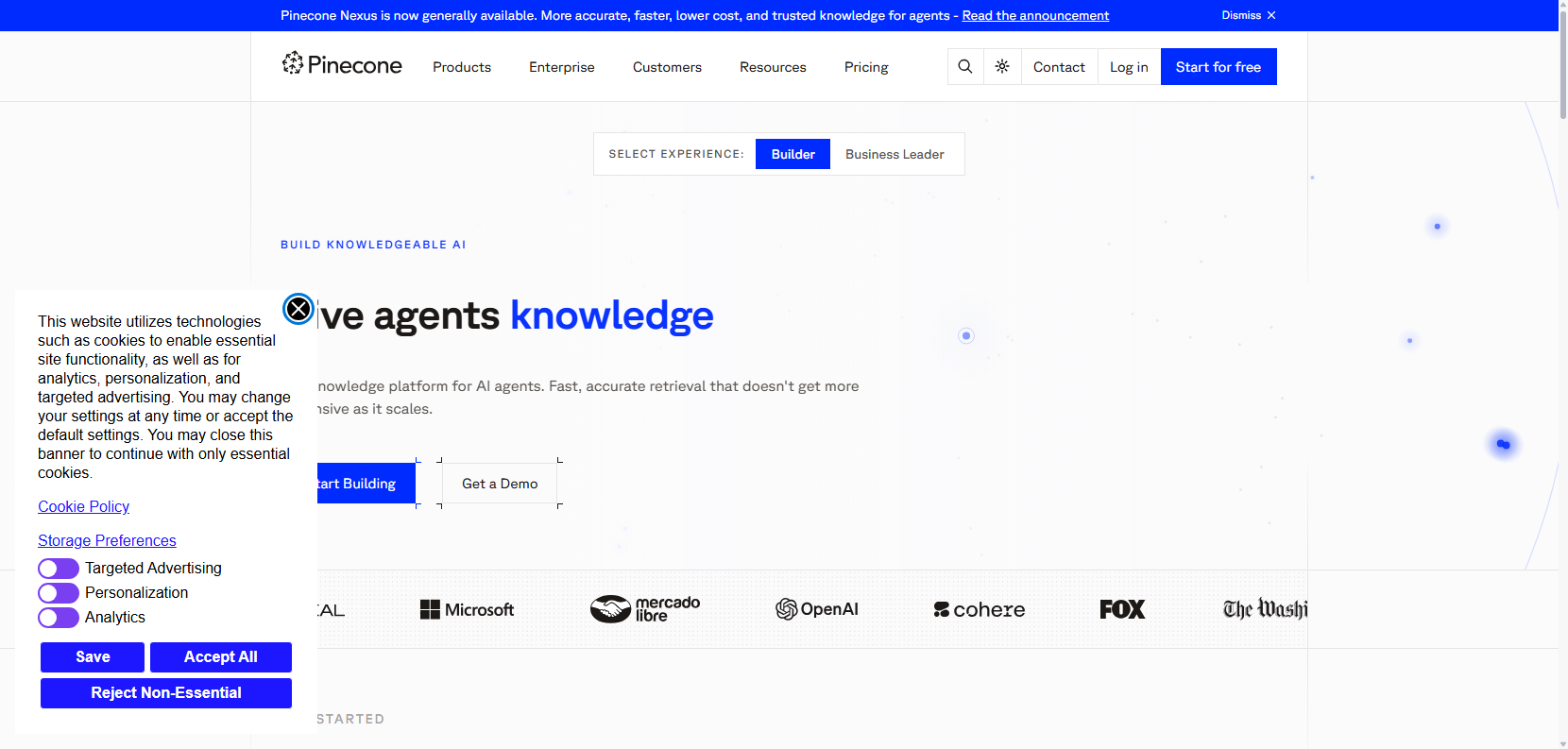Click the Microsoft logo
This screenshot has height=749, width=1568.
click(x=467, y=610)
